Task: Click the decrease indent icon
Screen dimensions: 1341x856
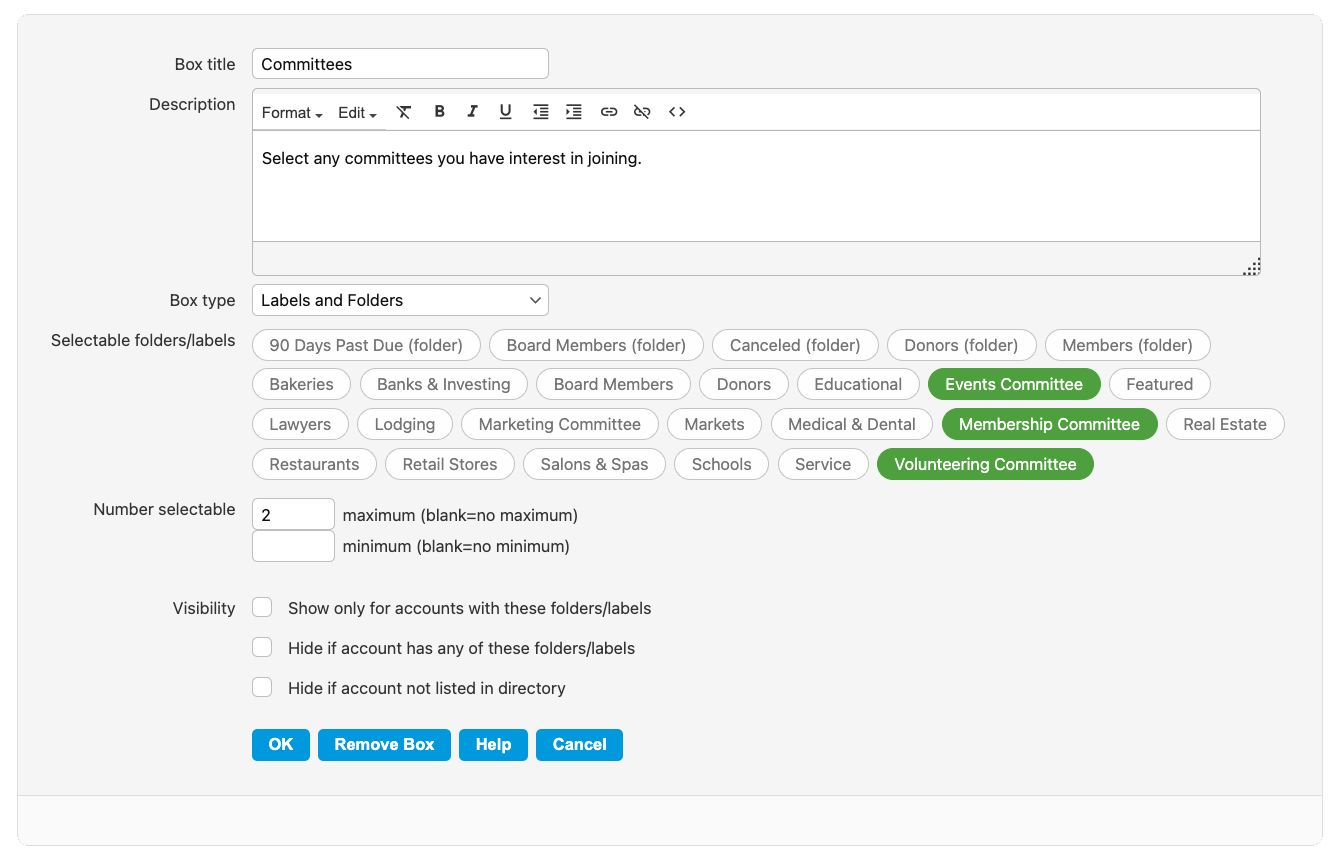Action: pos(540,112)
